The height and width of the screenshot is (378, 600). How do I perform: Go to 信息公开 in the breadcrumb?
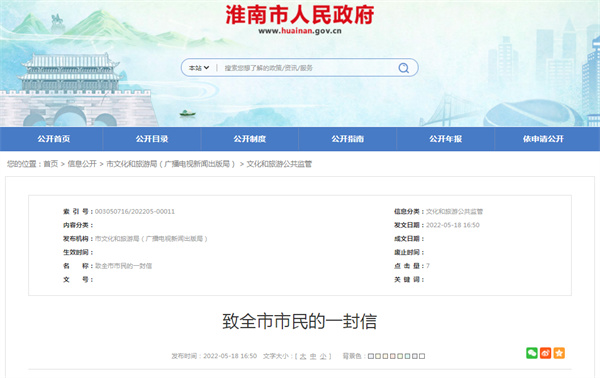click(82, 164)
